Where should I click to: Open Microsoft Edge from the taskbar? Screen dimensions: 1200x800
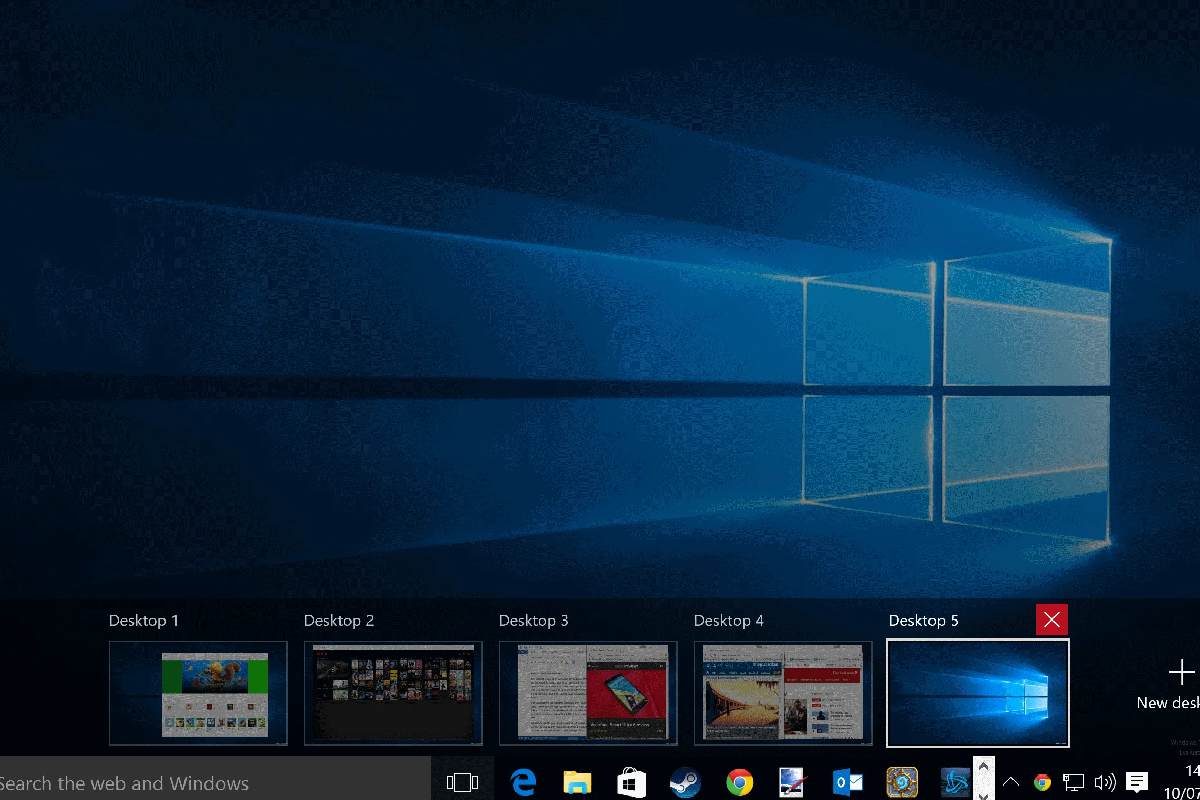(523, 782)
